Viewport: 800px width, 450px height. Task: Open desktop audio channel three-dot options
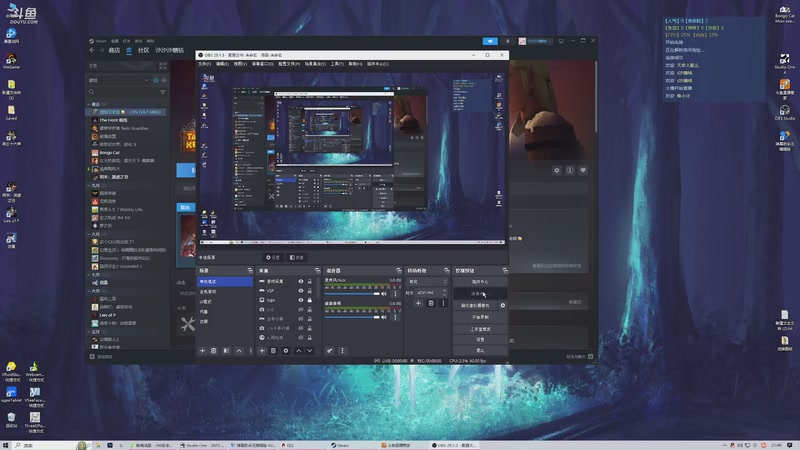395,317
